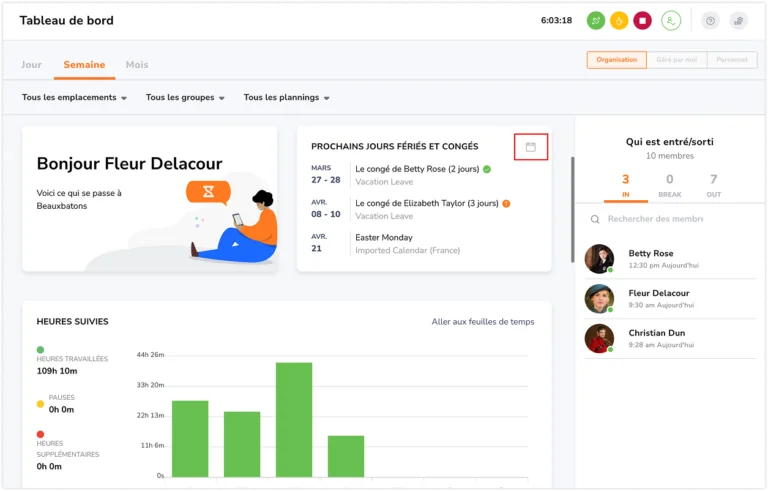Screen dimensions: 768x491
Task: Click the dashboard vertical scrollbar
Action: [572, 210]
